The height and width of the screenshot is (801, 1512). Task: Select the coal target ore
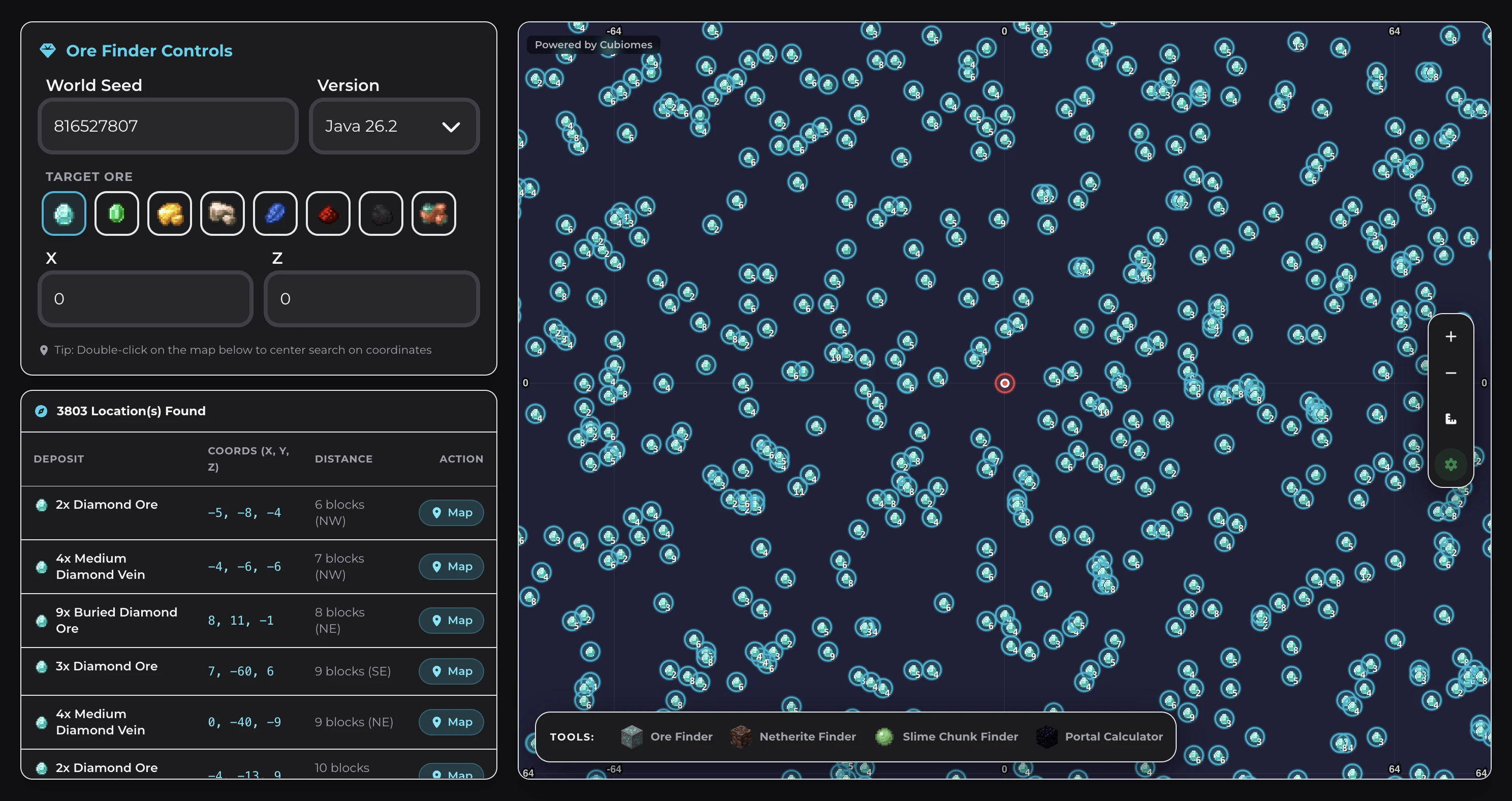click(381, 213)
